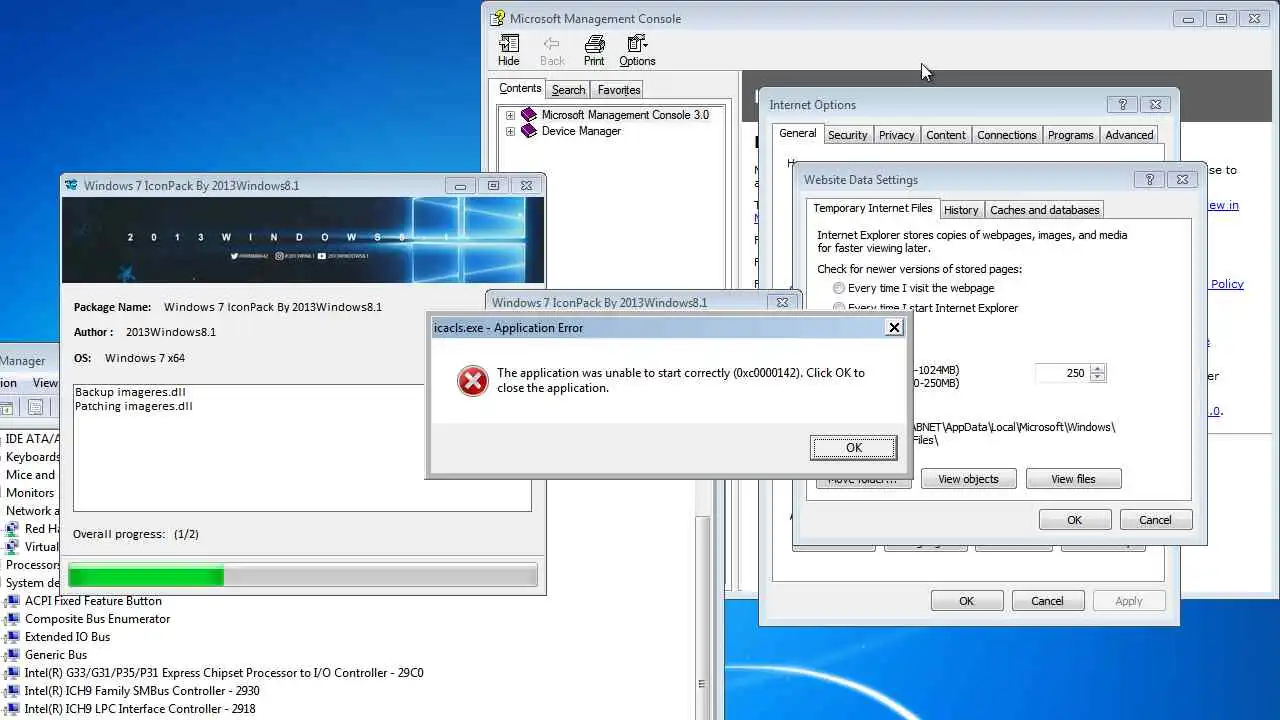The width and height of the screenshot is (1280, 720).
Task: Open Content tab in Internet Options
Action: 945,135
